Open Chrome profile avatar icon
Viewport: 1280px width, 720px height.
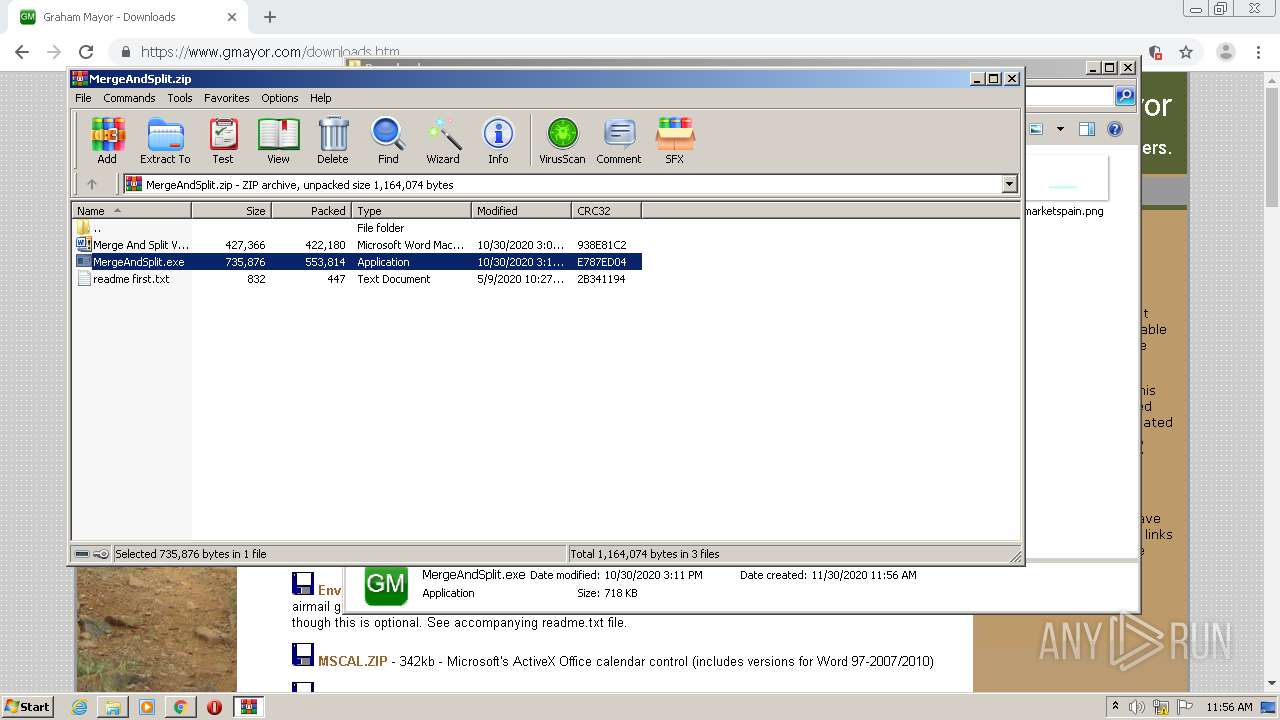[x=1225, y=52]
